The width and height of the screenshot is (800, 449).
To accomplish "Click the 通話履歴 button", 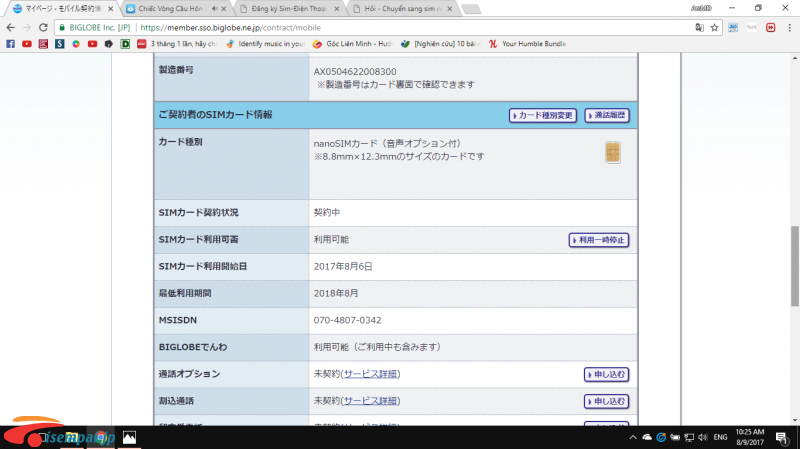I will [x=607, y=115].
